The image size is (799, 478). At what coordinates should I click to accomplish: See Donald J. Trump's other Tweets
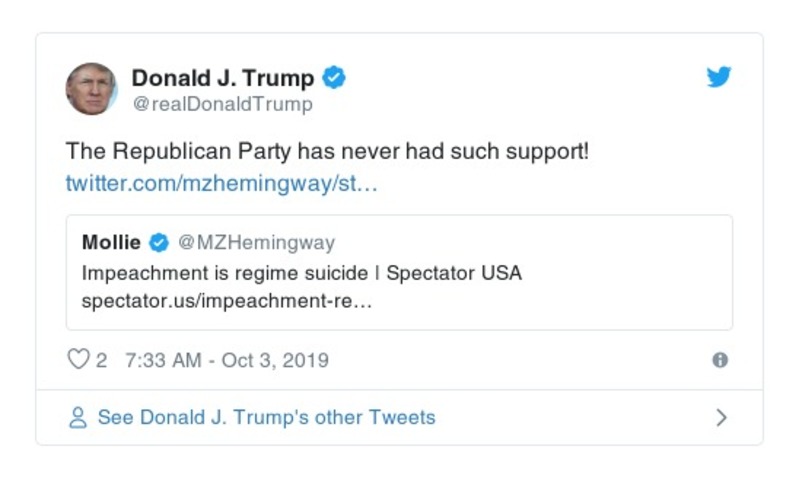pos(266,418)
